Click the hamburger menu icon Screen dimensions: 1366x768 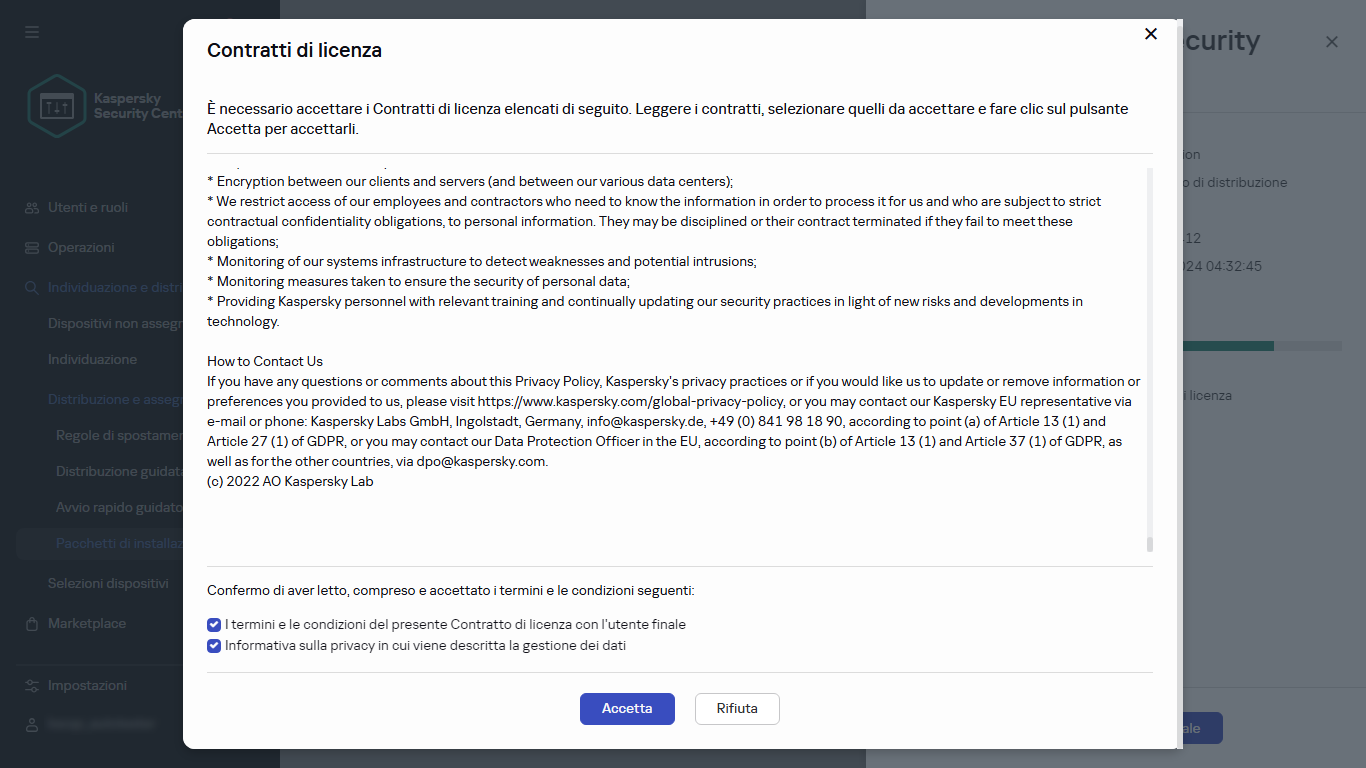[x=32, y=32]
